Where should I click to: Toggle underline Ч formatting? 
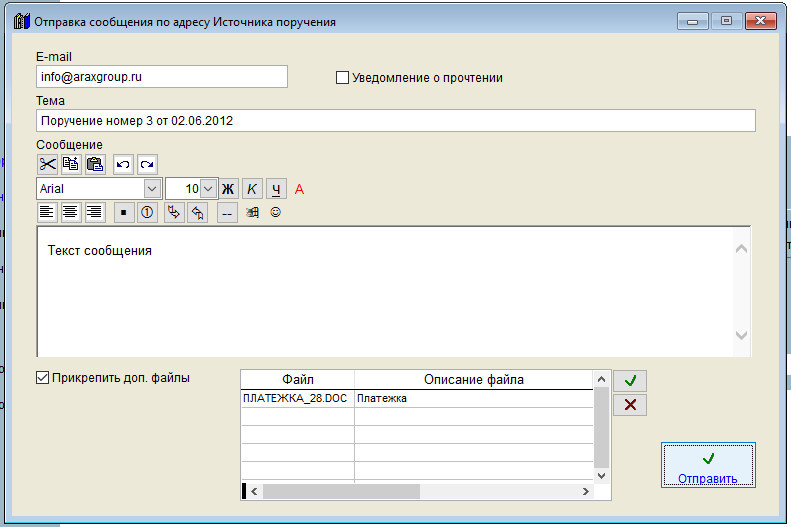click(276, 189)
